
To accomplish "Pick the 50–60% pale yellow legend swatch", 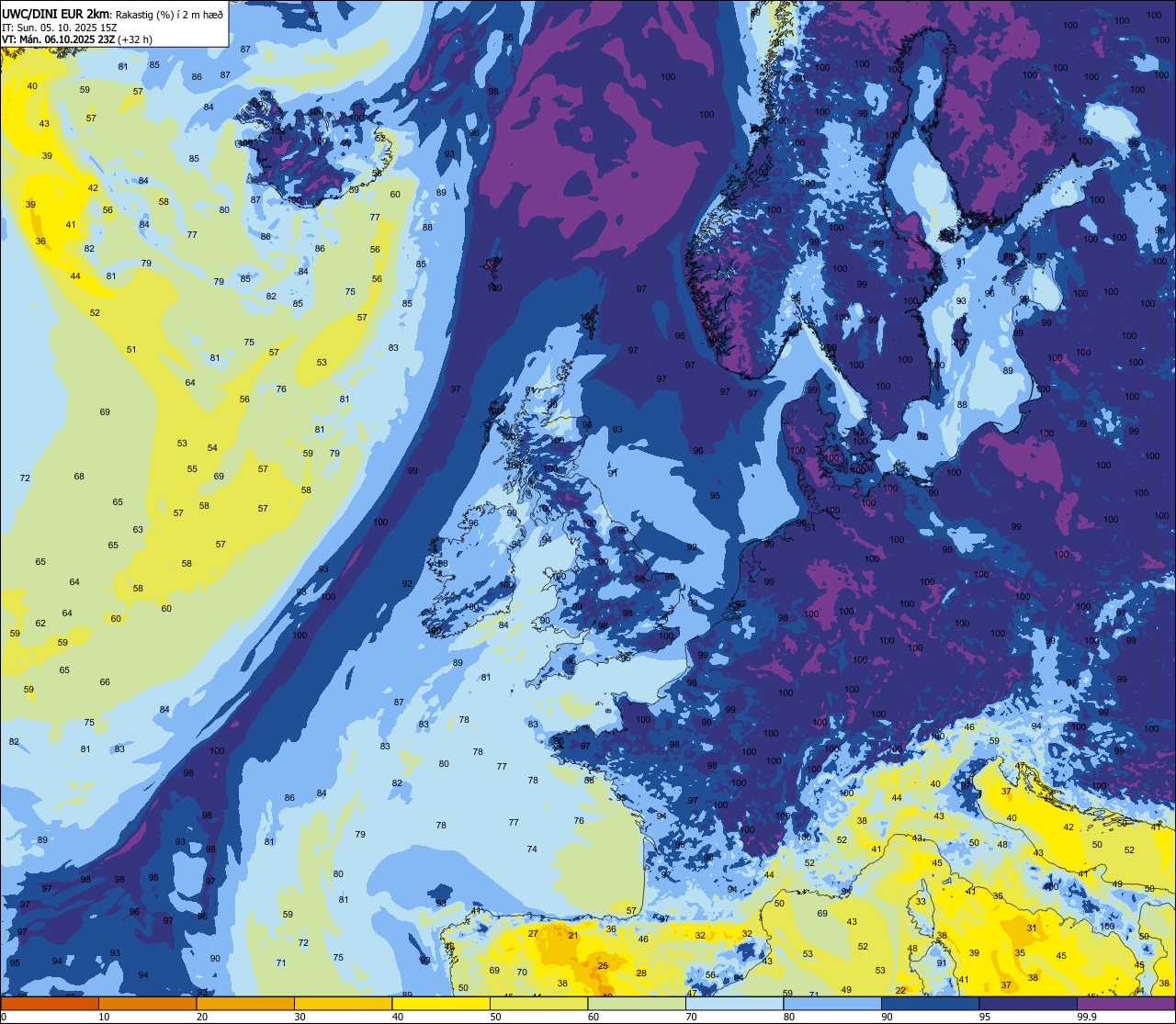I will coord(538,1004).
